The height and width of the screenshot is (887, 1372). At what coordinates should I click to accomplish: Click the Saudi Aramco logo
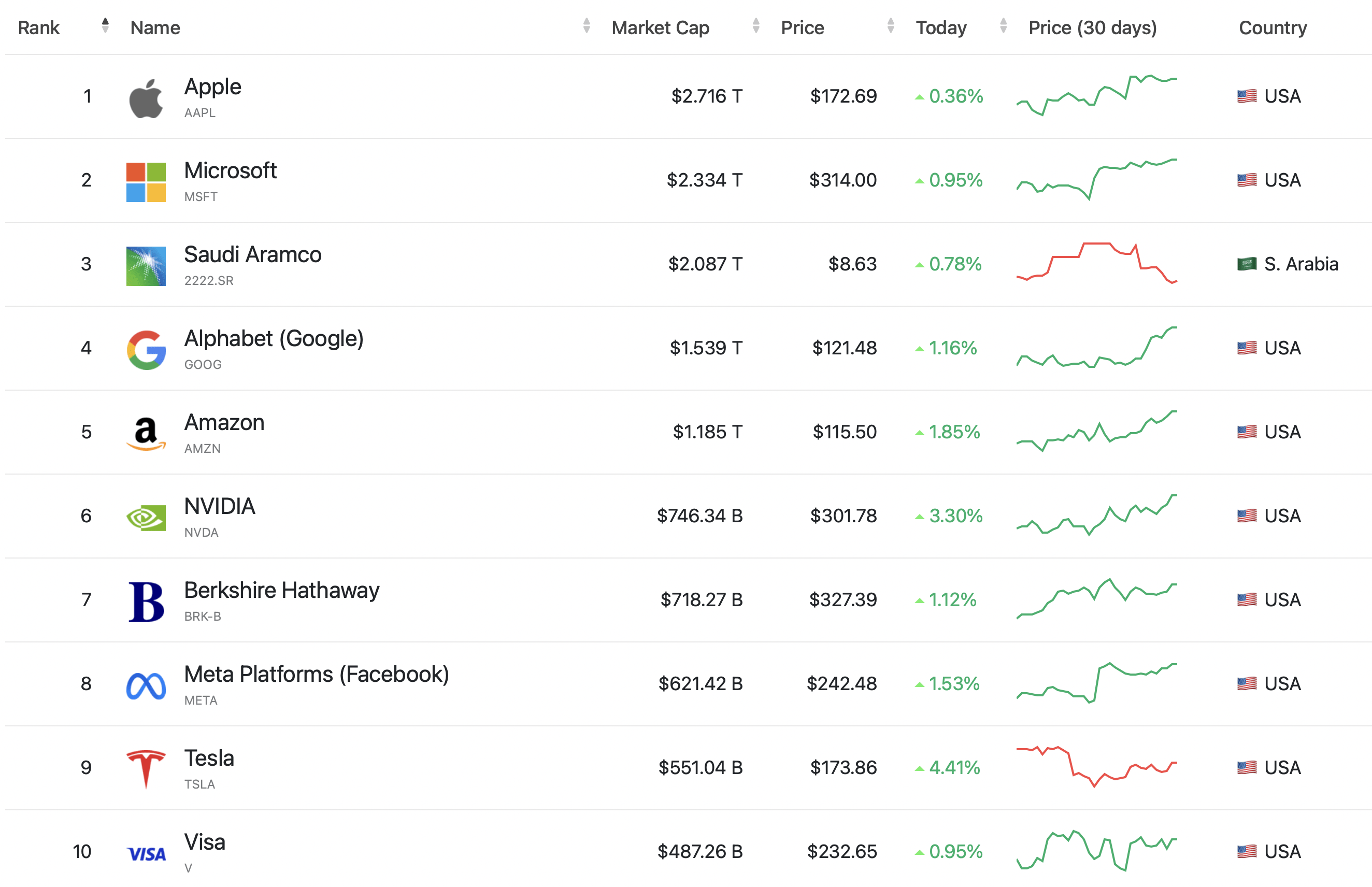coord(146,266)
